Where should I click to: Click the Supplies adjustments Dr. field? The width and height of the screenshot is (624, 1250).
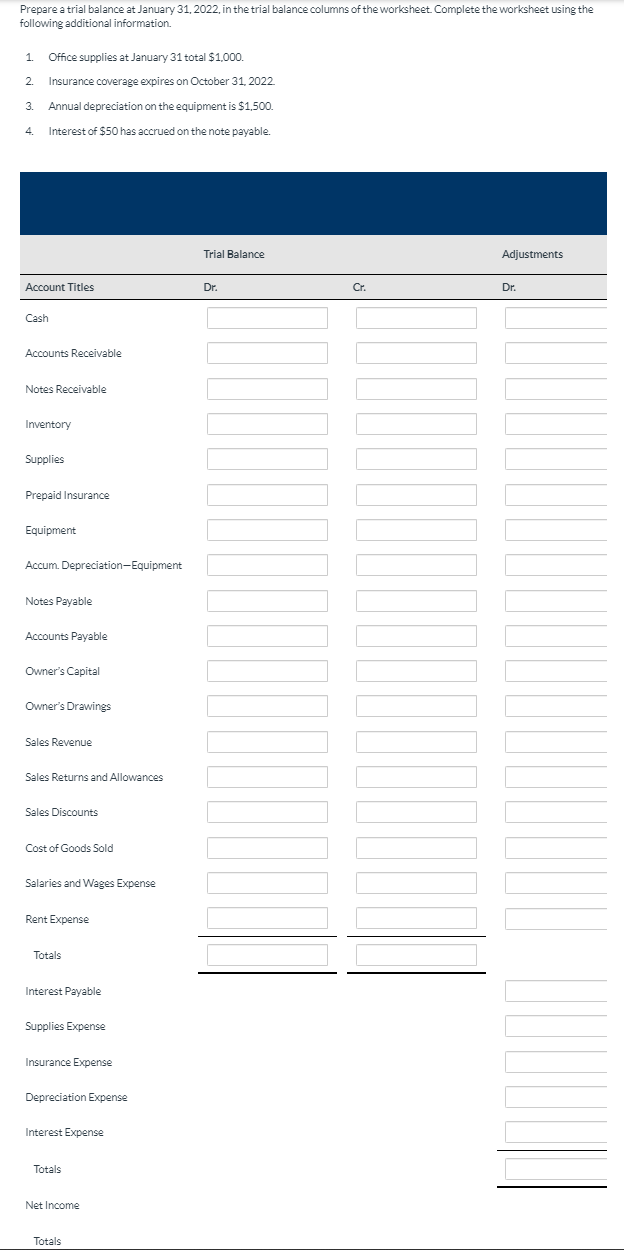coord(555,459)
